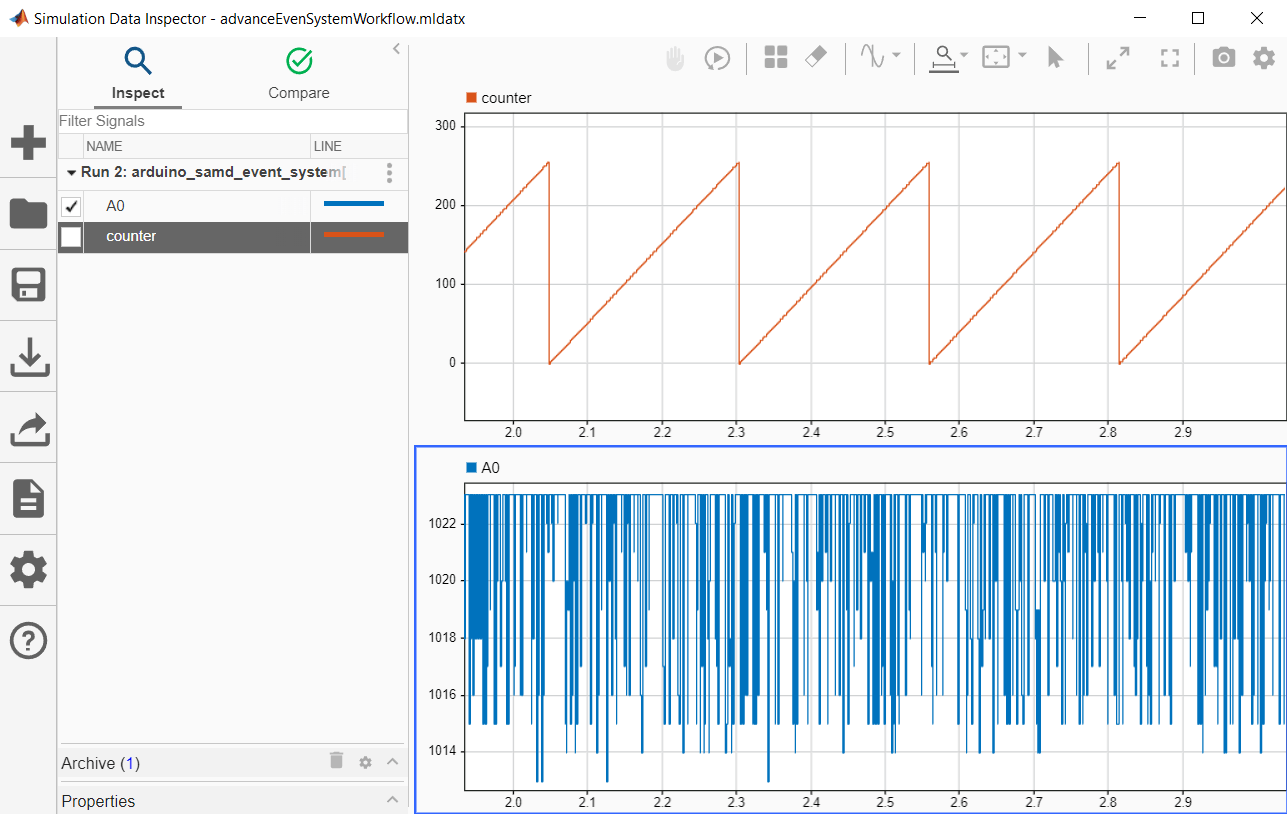Switch to the Compare tab

pos(298,74)
